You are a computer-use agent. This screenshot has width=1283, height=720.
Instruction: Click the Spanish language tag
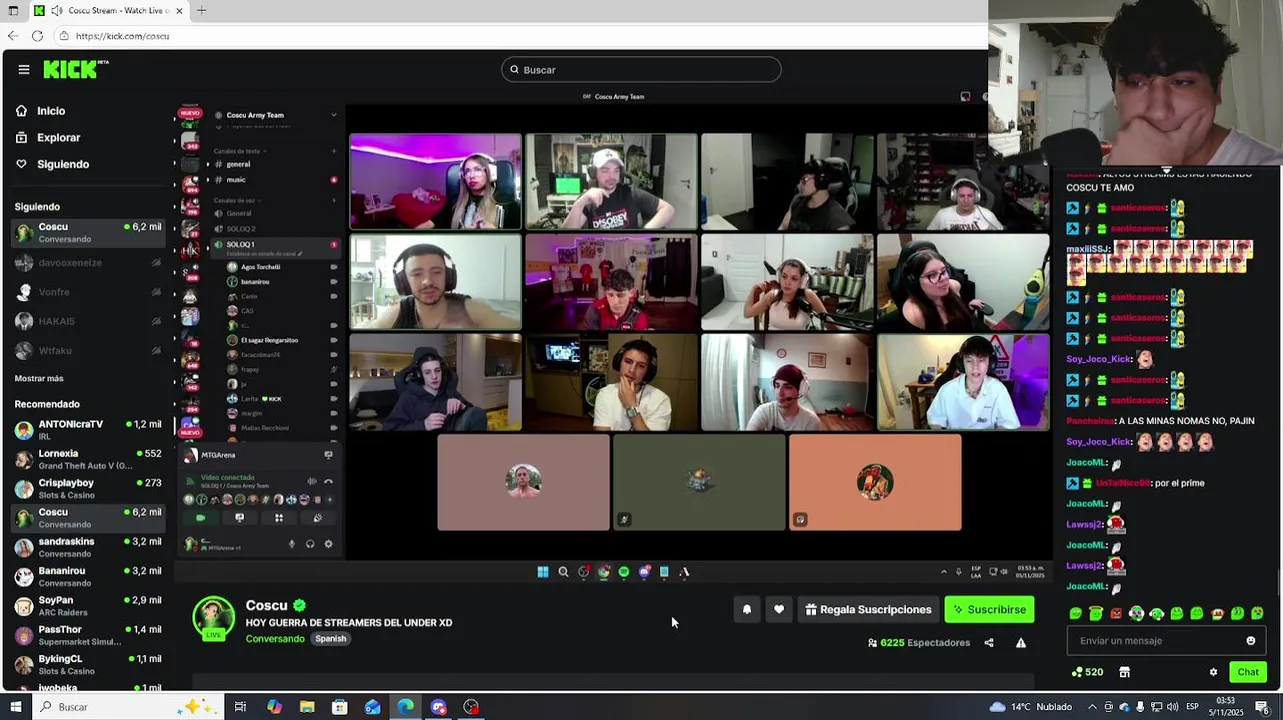click(x=330, y=639)
